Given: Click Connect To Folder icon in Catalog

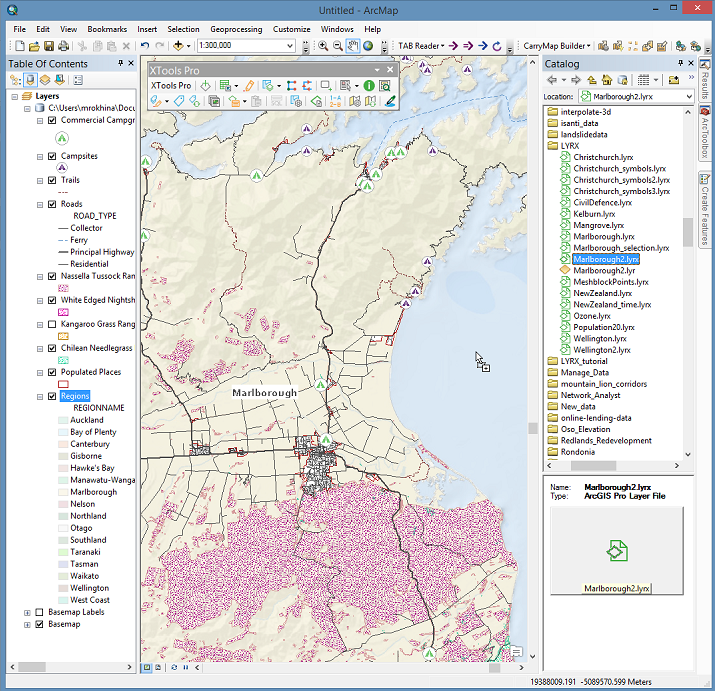Looking at the screenshot, I should pyautogui.click(x=674, y=80).
